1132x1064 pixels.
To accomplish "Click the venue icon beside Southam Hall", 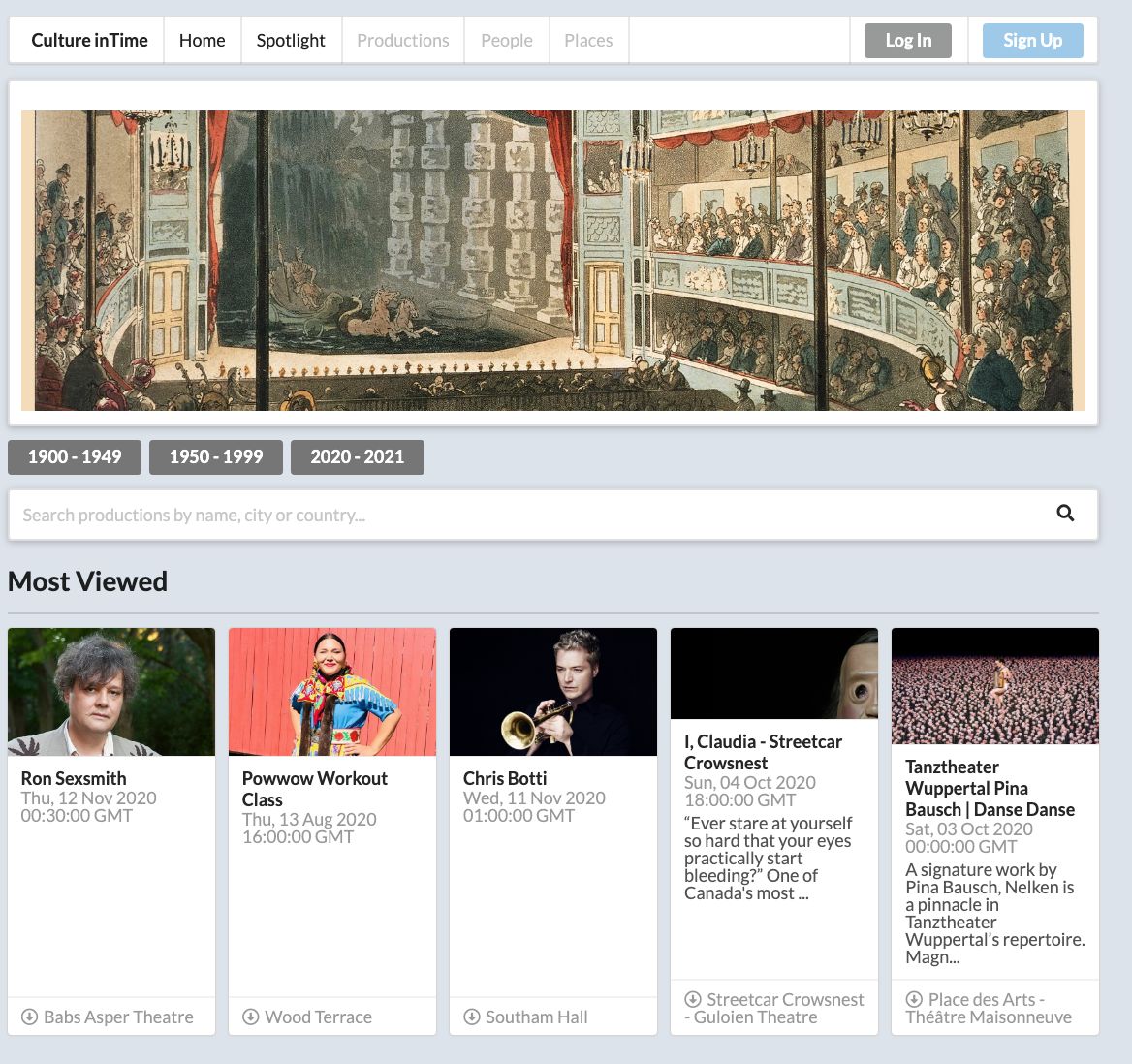I will pos(471,1017).
